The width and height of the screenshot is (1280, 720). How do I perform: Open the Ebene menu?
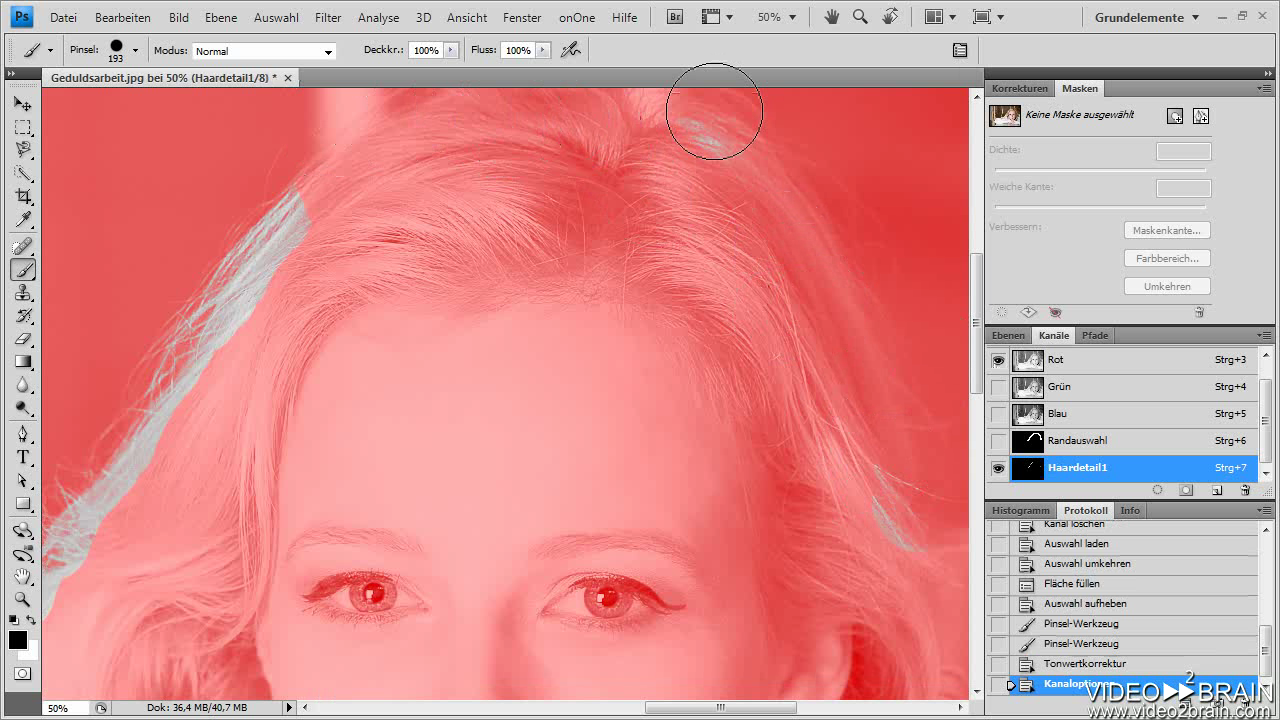pos(221,18)
